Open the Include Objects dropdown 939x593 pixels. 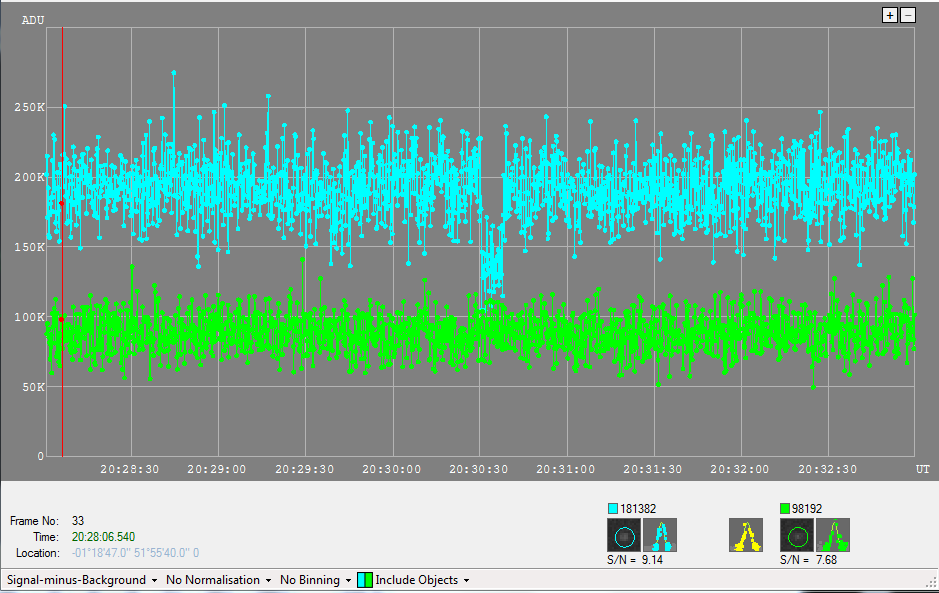(x=422, y=580)
